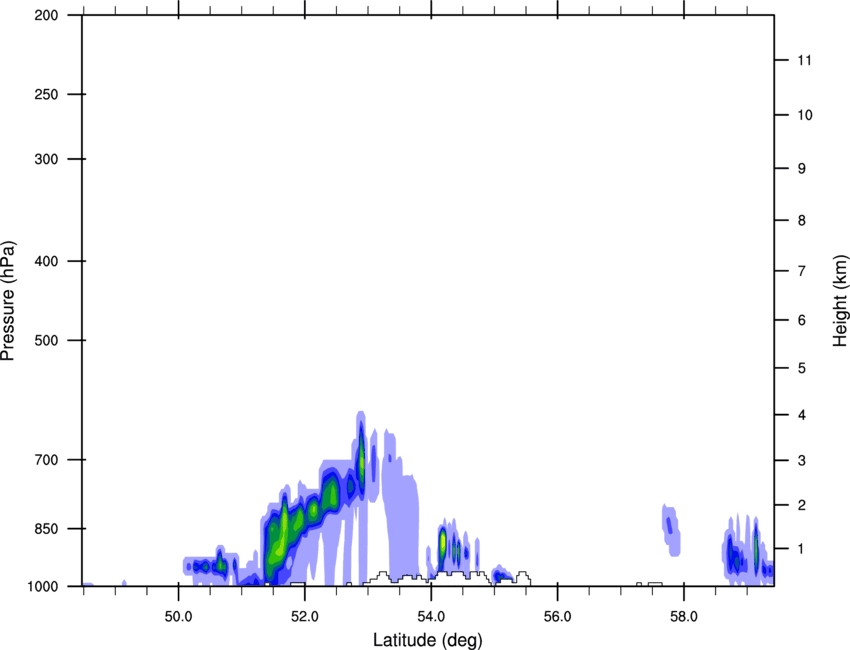The width and height of the screenshot is (850, 650).
Task: Pick the 6 km height label
Action: [x=802, y=320]
